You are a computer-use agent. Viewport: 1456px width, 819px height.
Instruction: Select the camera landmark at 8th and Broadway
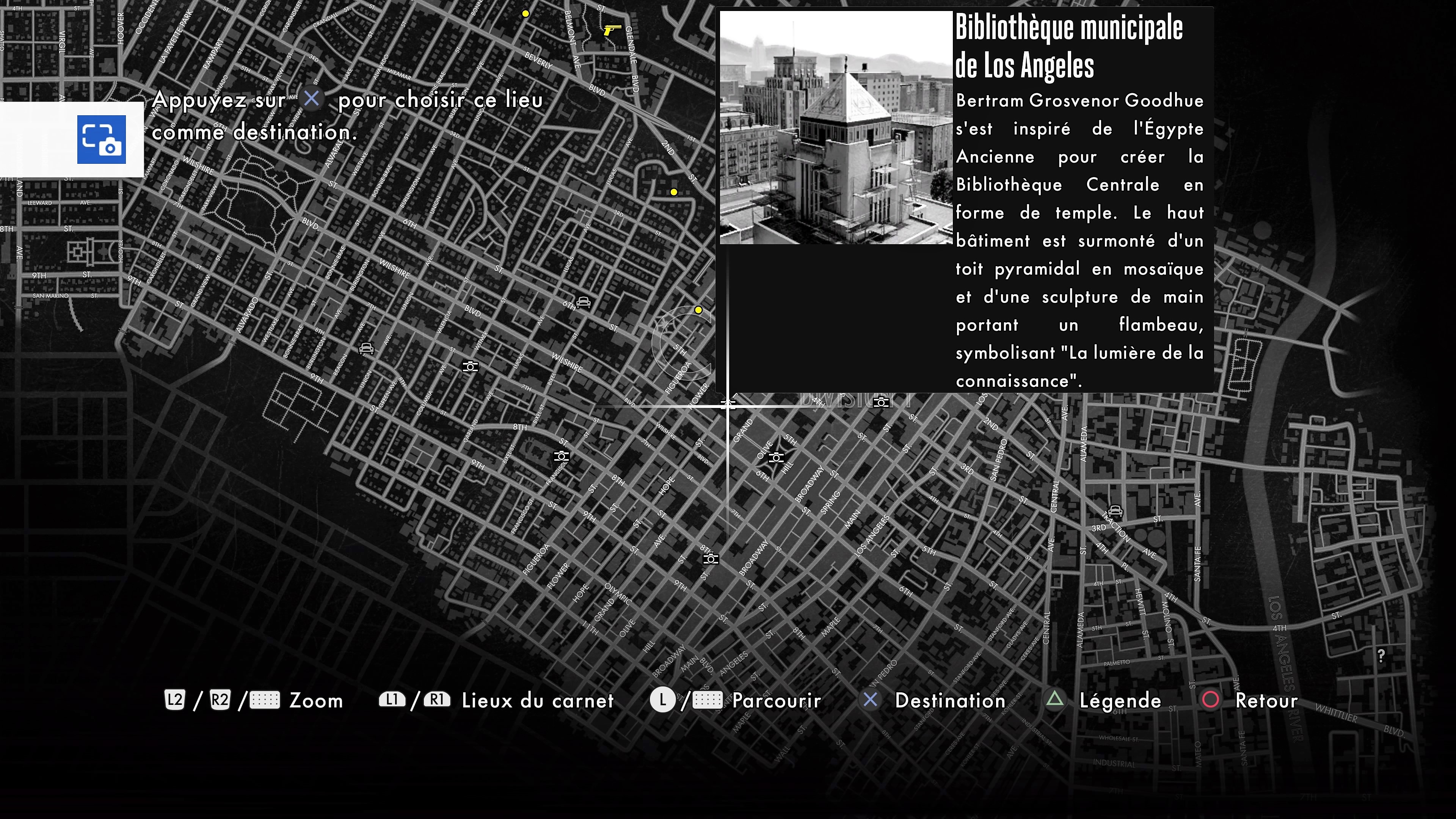point(711,559)
